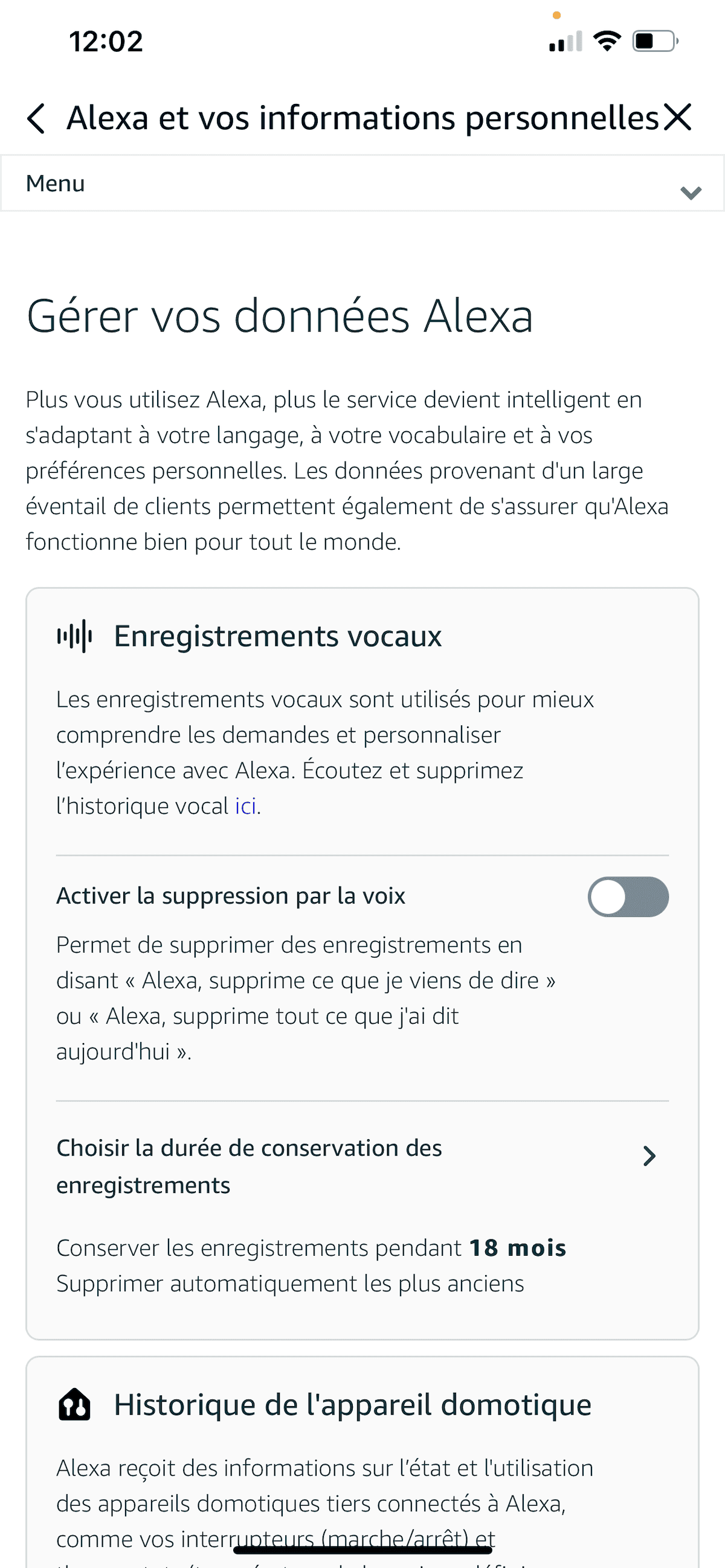The image size is (725, 1568).
Task: Open recording retention chevron arrow
Action: pos(649,1155)
